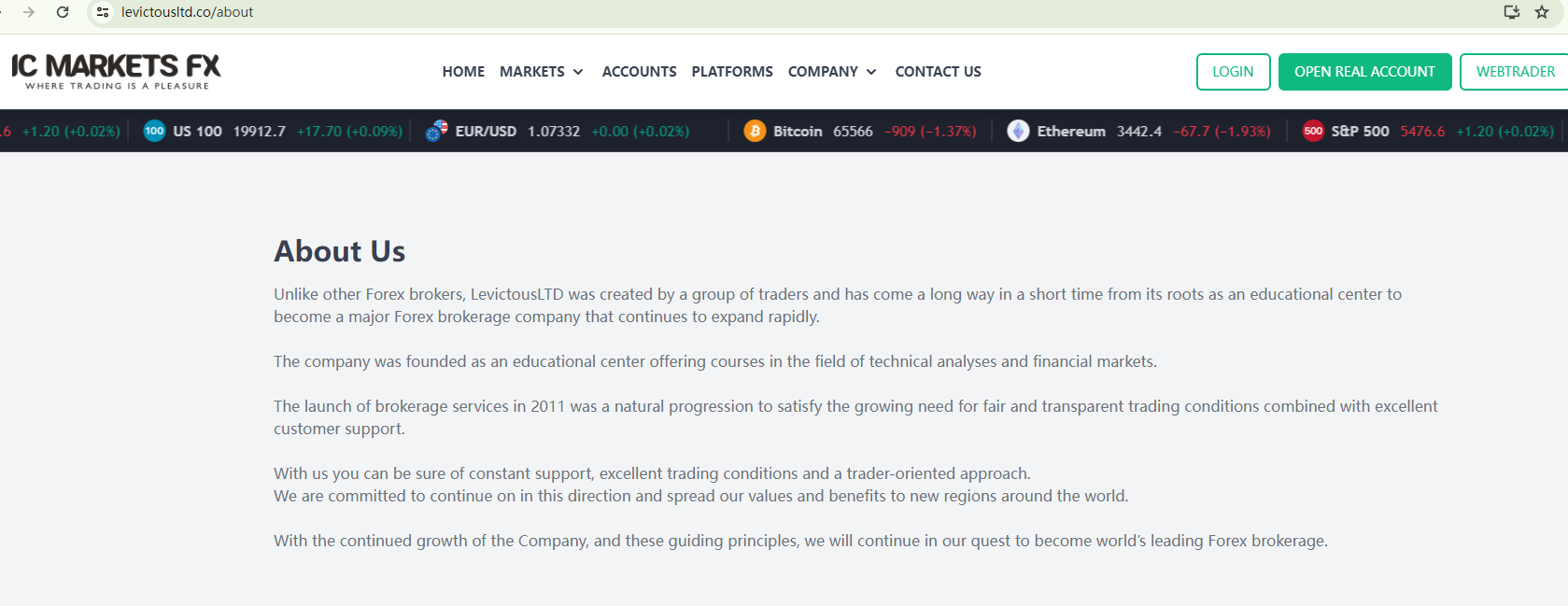Click the EUR/USD flag icon
Screen dimensions: 1568x606
pyautogui.click(x=436, y=132)
